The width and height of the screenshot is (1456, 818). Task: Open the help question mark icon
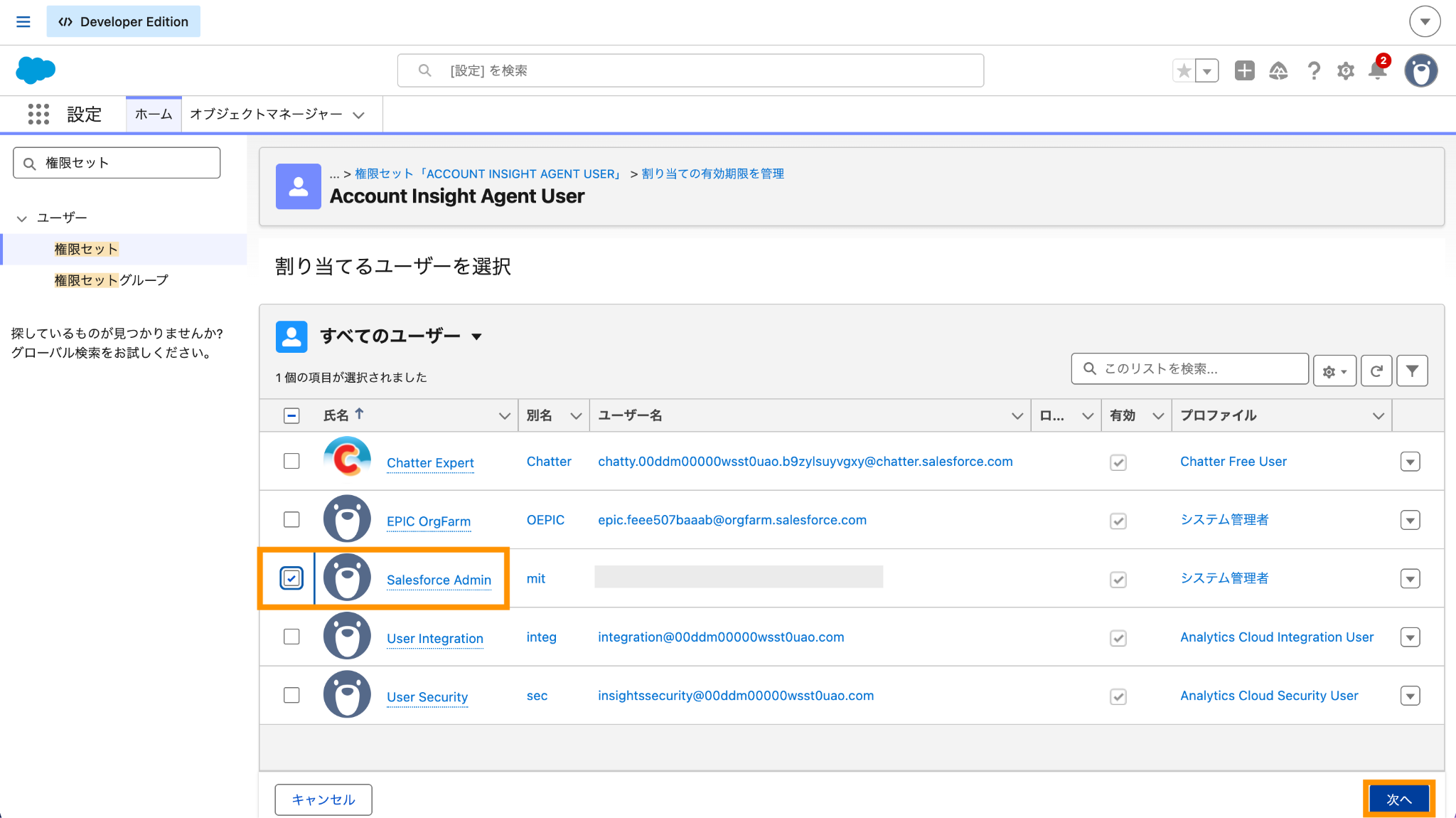tap(1314, 70)
